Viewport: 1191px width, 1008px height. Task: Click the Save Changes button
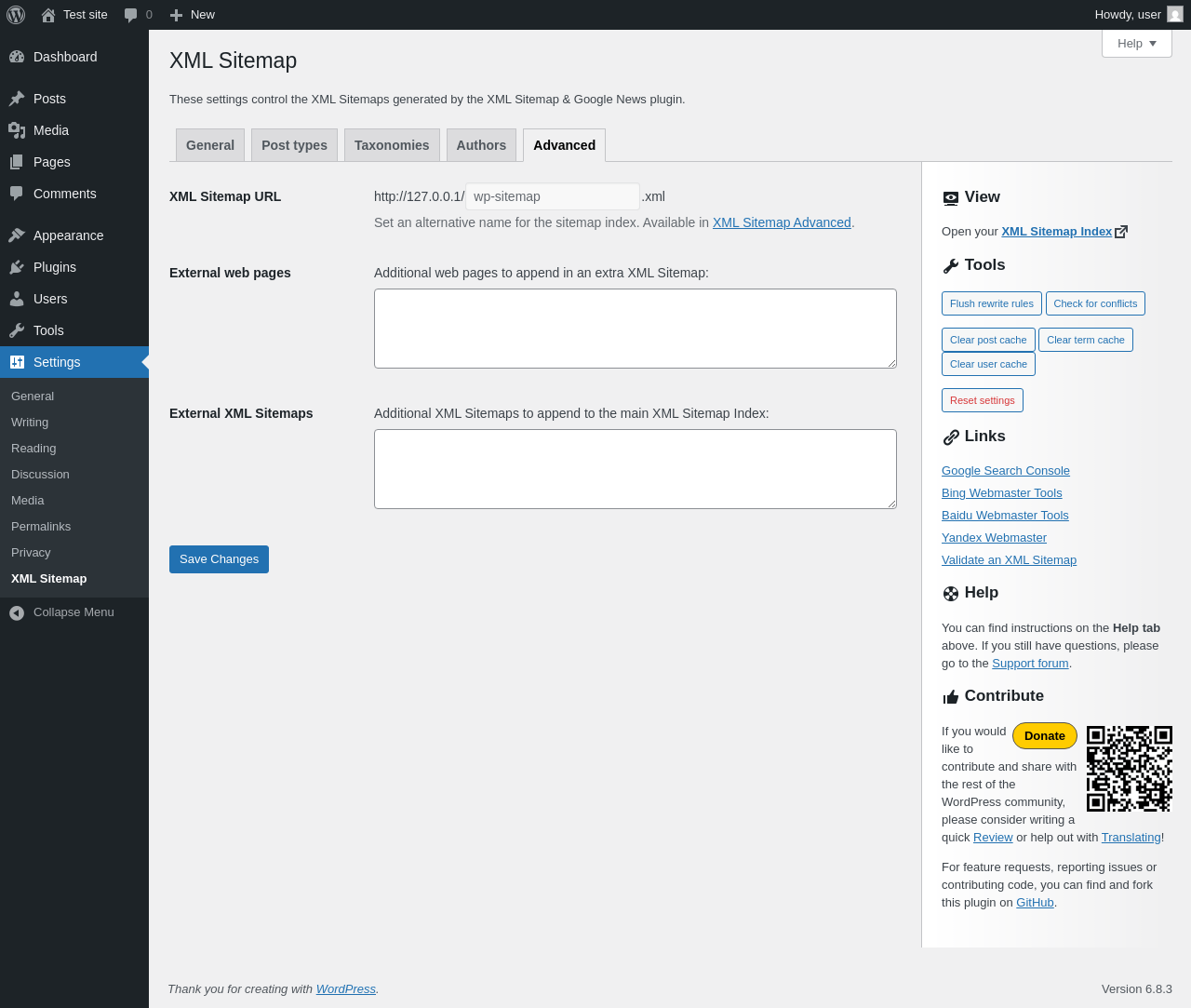pos(219,559)
